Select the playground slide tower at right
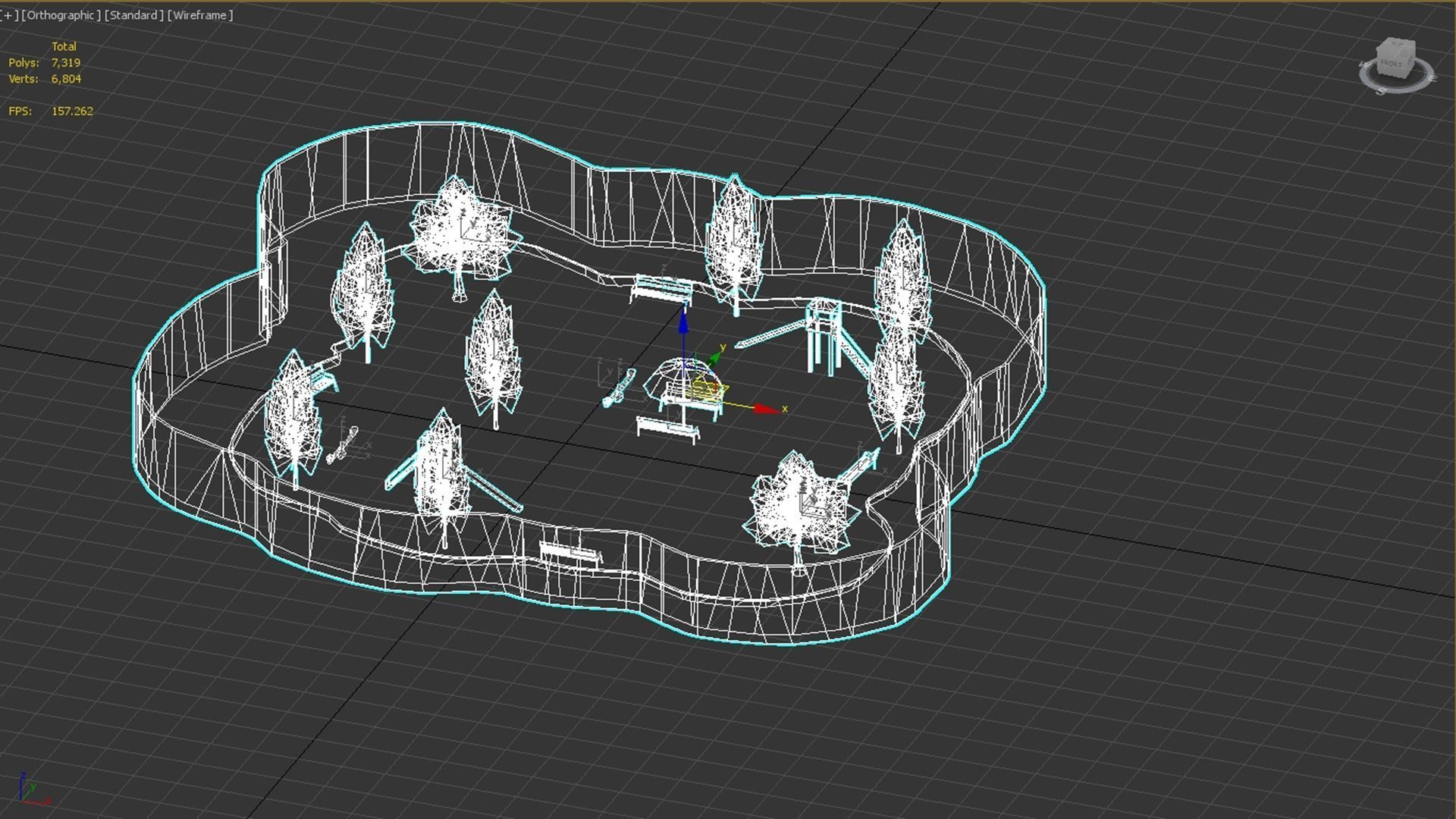Screen dimensions: 1456x819 tap(823, 336)
